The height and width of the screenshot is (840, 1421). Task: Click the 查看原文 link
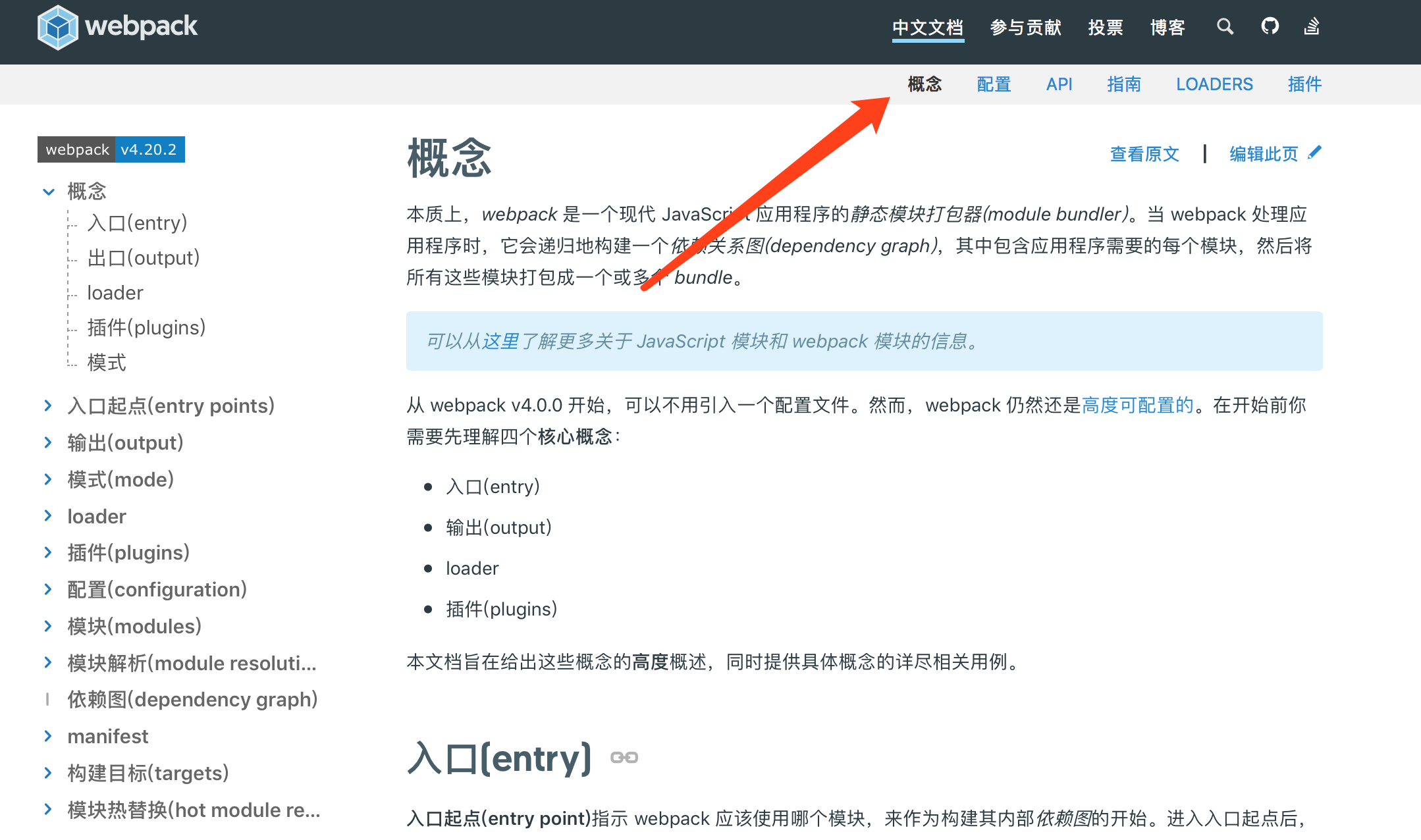click(1144, 154)
